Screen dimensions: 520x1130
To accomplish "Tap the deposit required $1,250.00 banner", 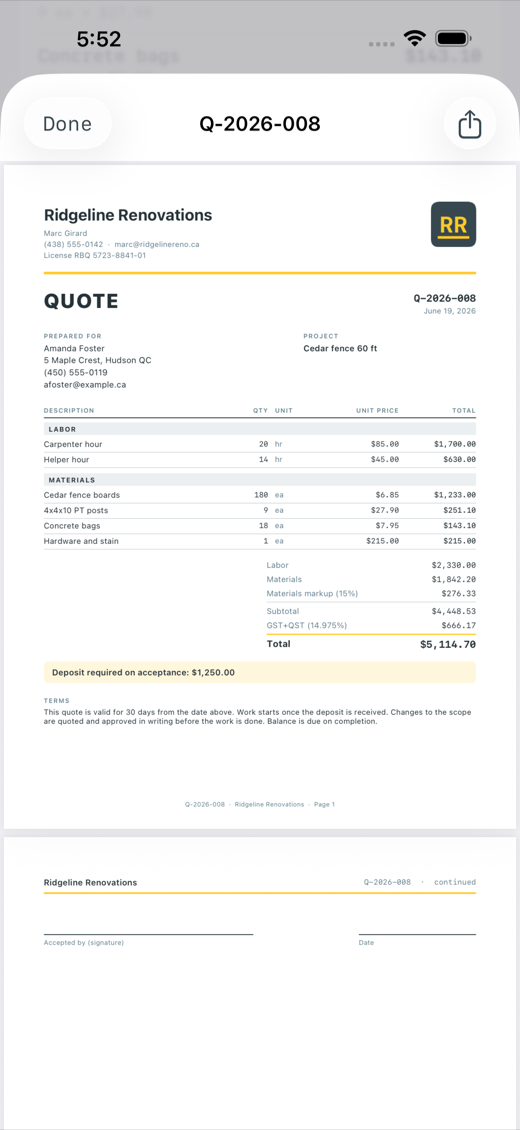I will pyautogui.click(x=260, y=672).
